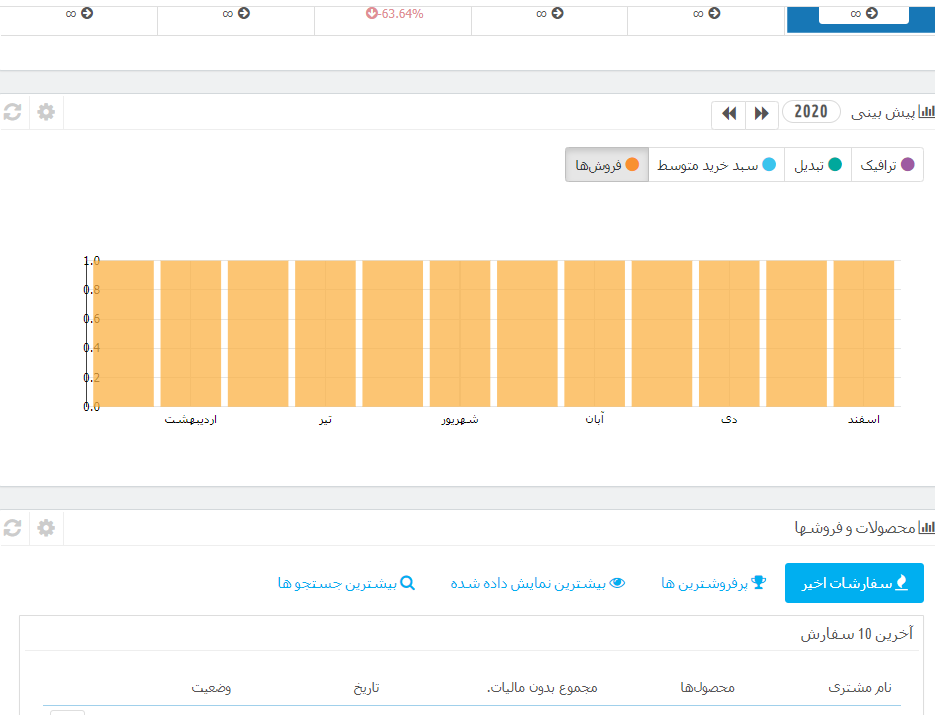Click the sales bar above تیر
The width and height of the screenshot is (935, 715).
(x=325, y=333)
